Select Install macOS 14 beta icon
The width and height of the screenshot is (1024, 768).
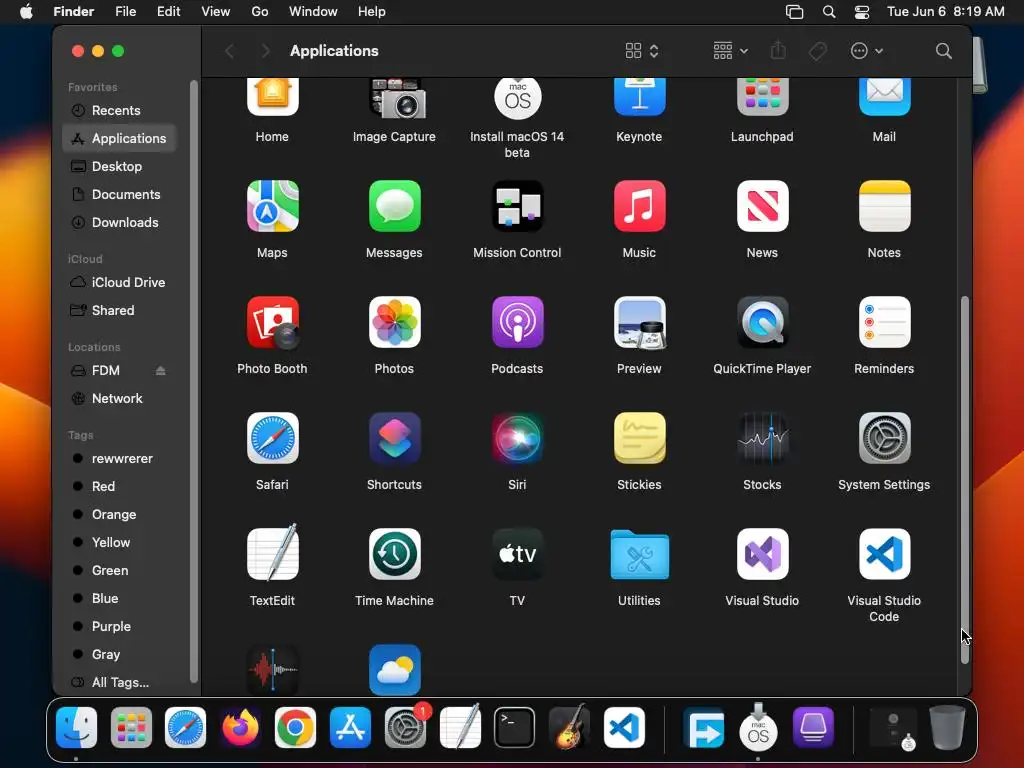coord(517,98)
